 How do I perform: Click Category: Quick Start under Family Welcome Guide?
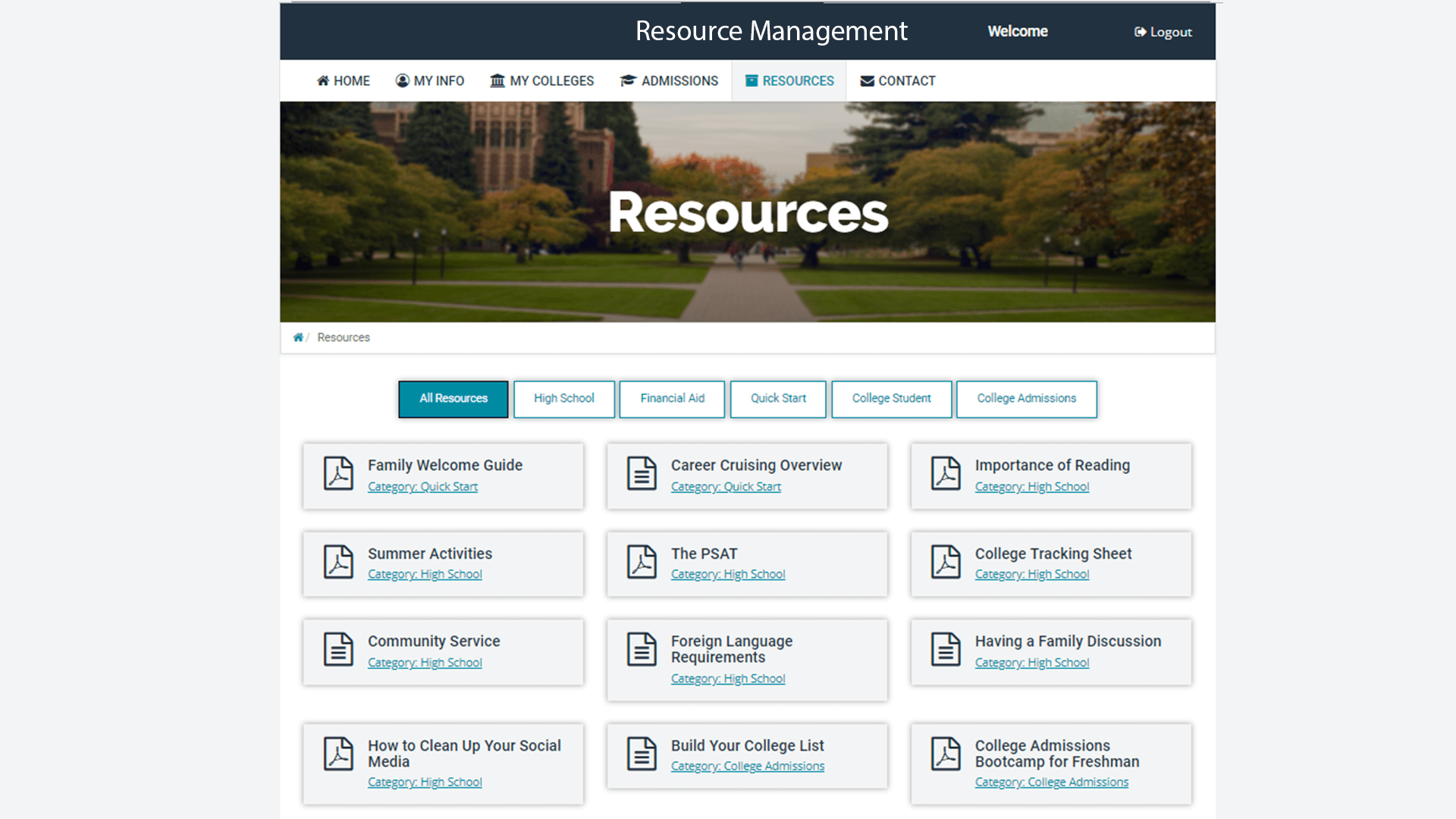click(422, 487)
